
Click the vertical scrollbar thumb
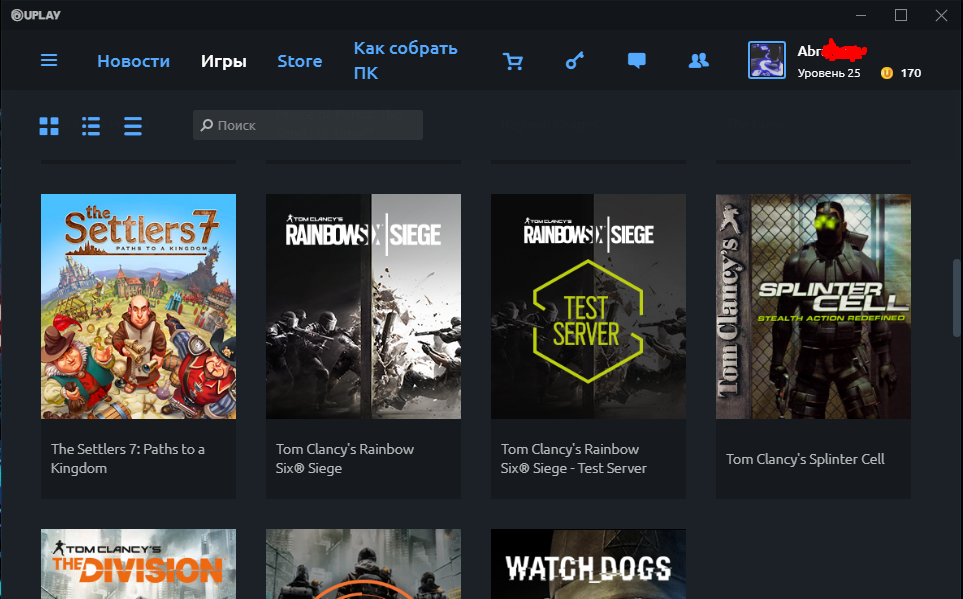pyautogui.click(x=956, y=298)
